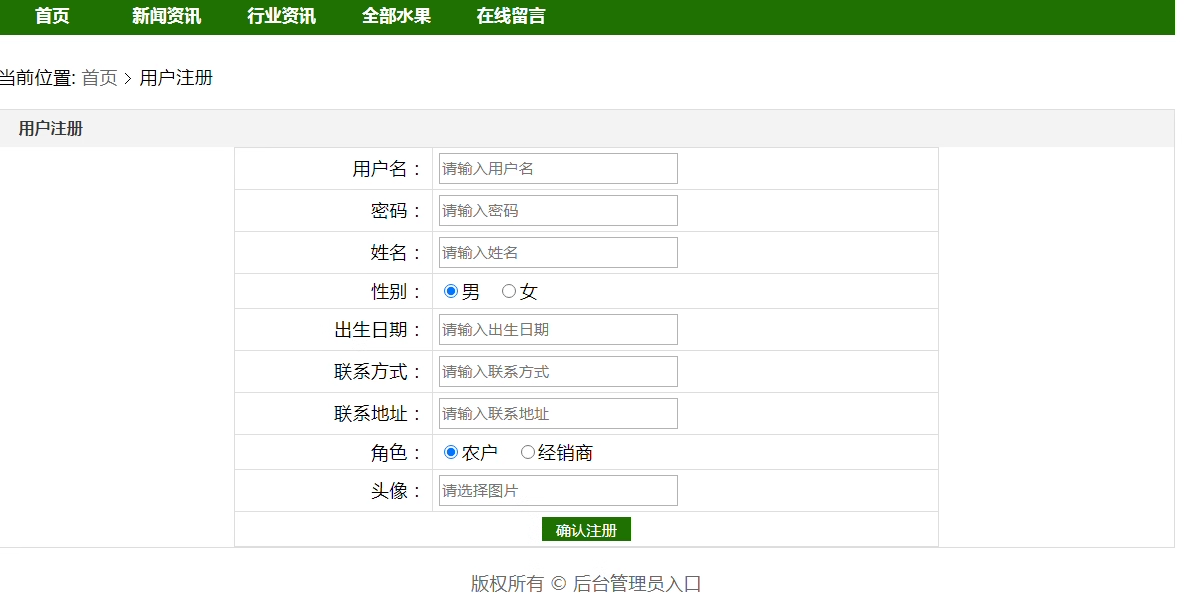Screen dimensions: 1199x612
Task: Choose the 女 gender radio button
Action: coord(509,292)
